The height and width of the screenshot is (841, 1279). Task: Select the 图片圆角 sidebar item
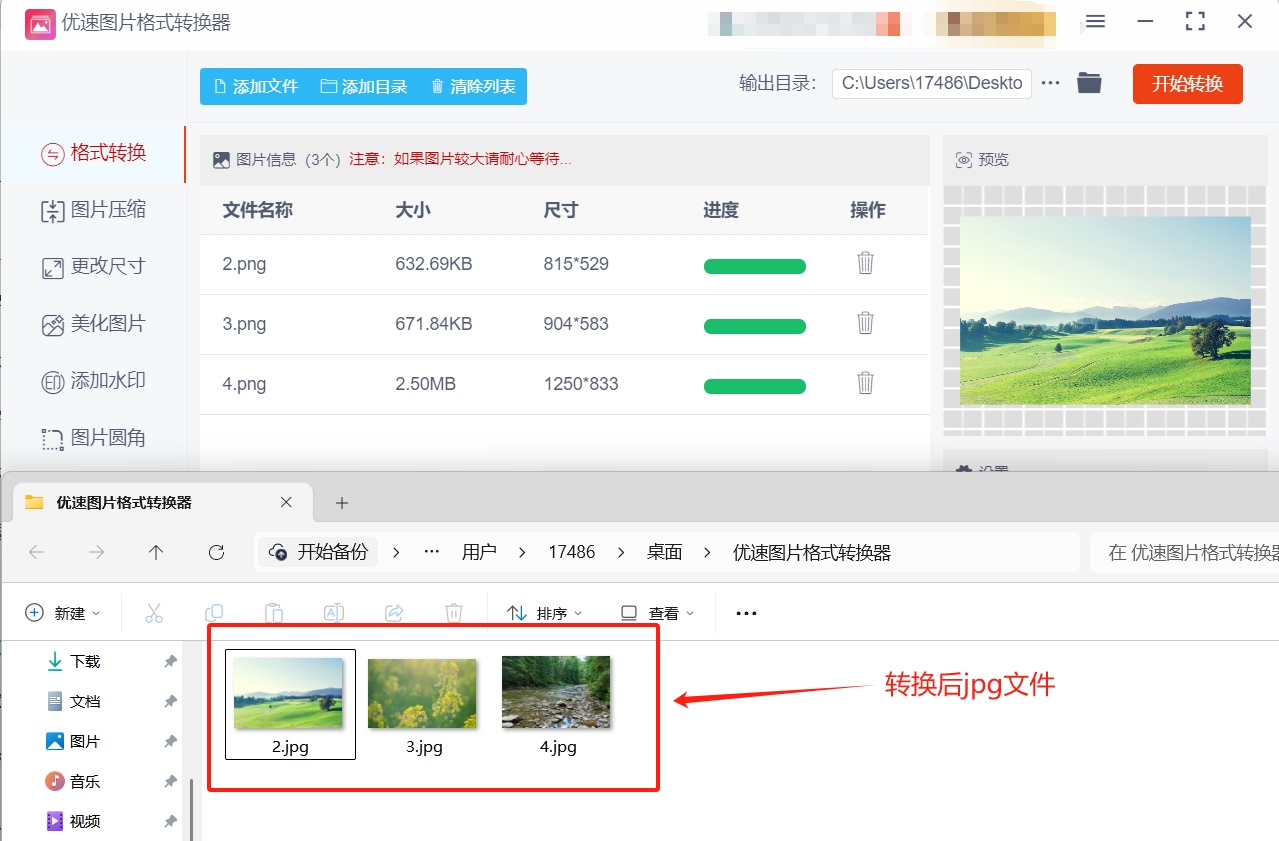pos(93,438)
